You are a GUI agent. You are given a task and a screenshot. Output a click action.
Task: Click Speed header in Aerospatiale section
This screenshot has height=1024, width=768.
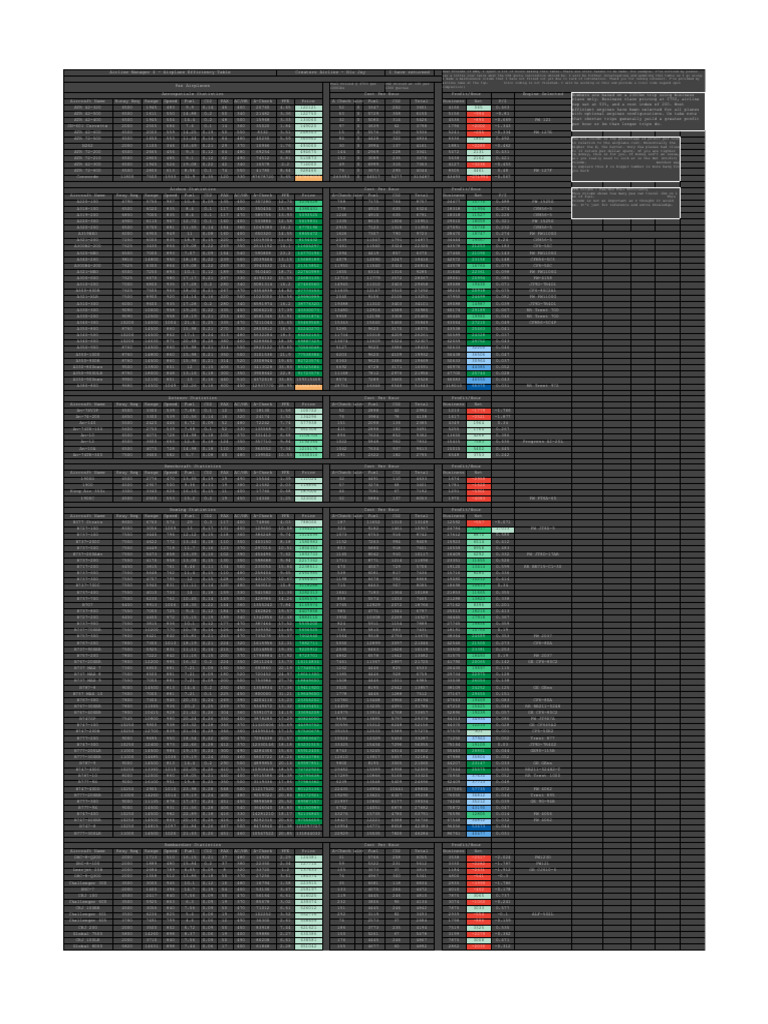coord(171,101)
